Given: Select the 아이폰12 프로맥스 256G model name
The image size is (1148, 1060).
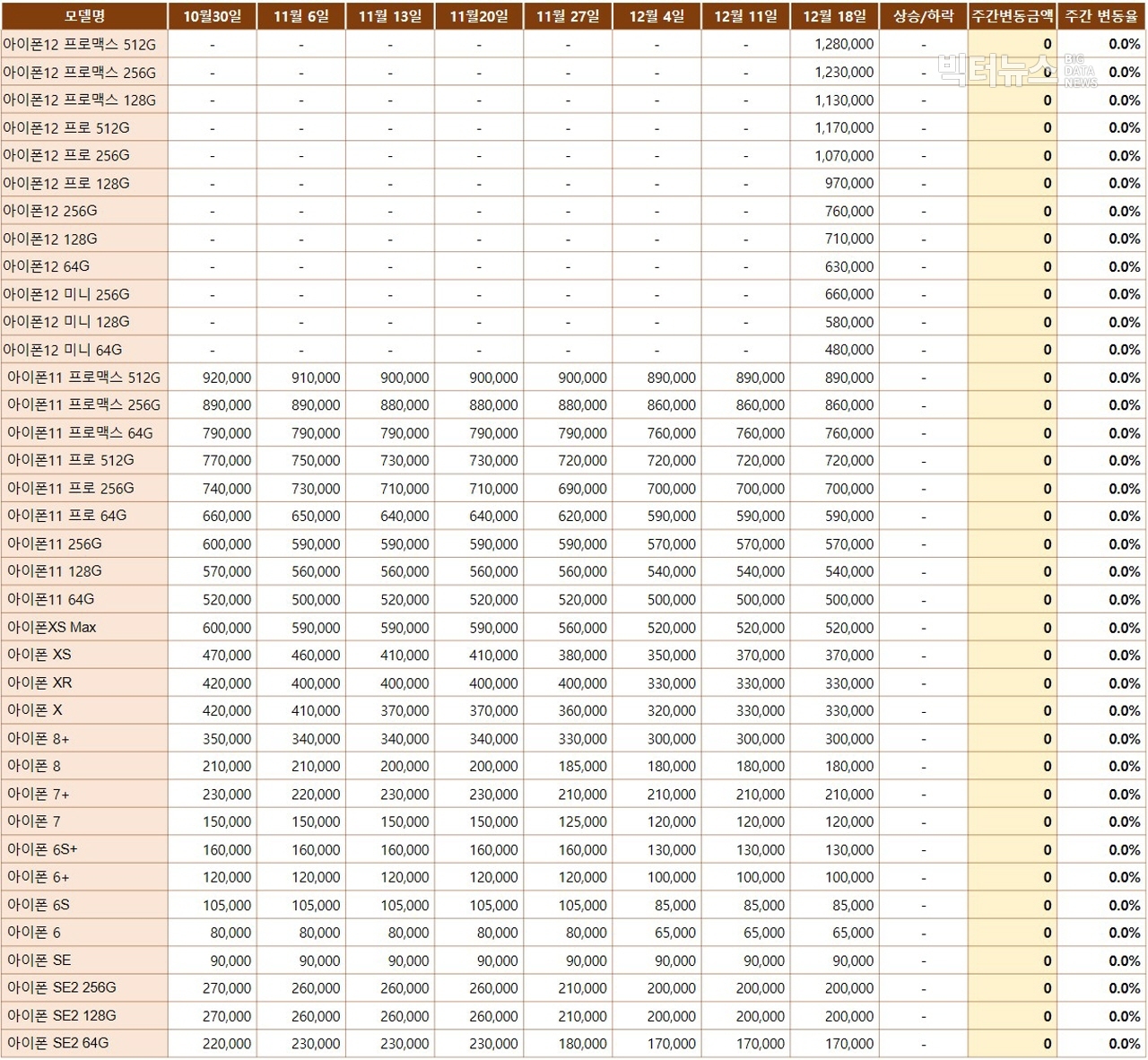Looking at the screenshot, I should point(79,73).
